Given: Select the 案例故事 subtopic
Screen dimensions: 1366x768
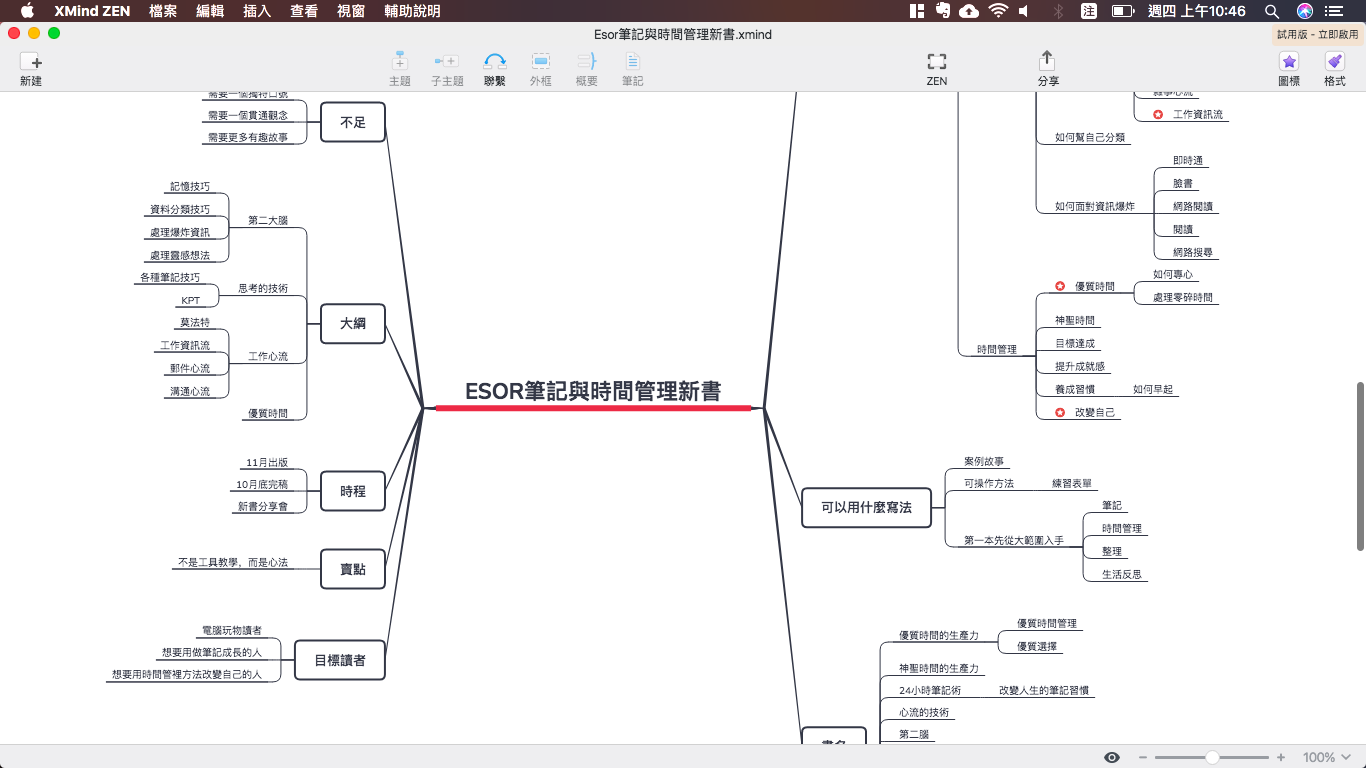Looking at the screenshot, I should [x=984, y=462].
